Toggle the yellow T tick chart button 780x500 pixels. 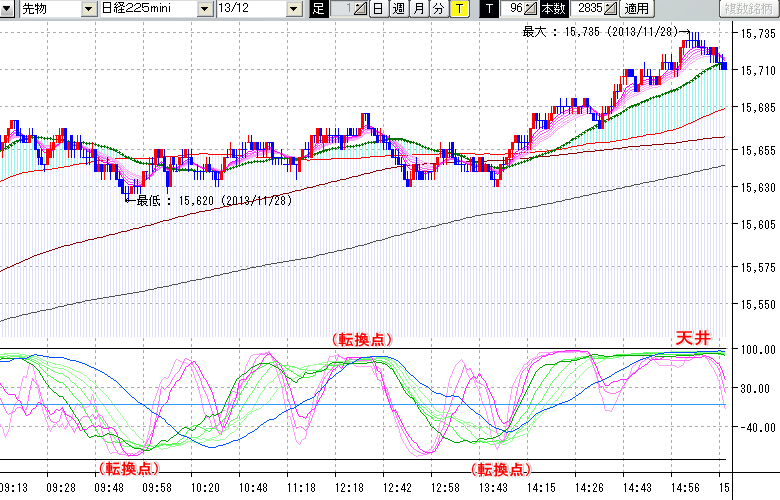pos(460,8)
